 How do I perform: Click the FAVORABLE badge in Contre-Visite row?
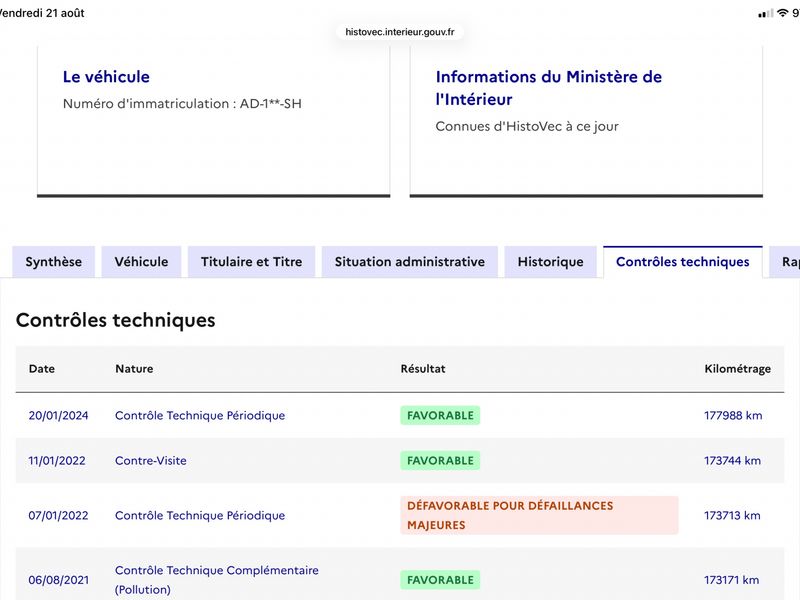pyautogui.click(x=440, y=460)
